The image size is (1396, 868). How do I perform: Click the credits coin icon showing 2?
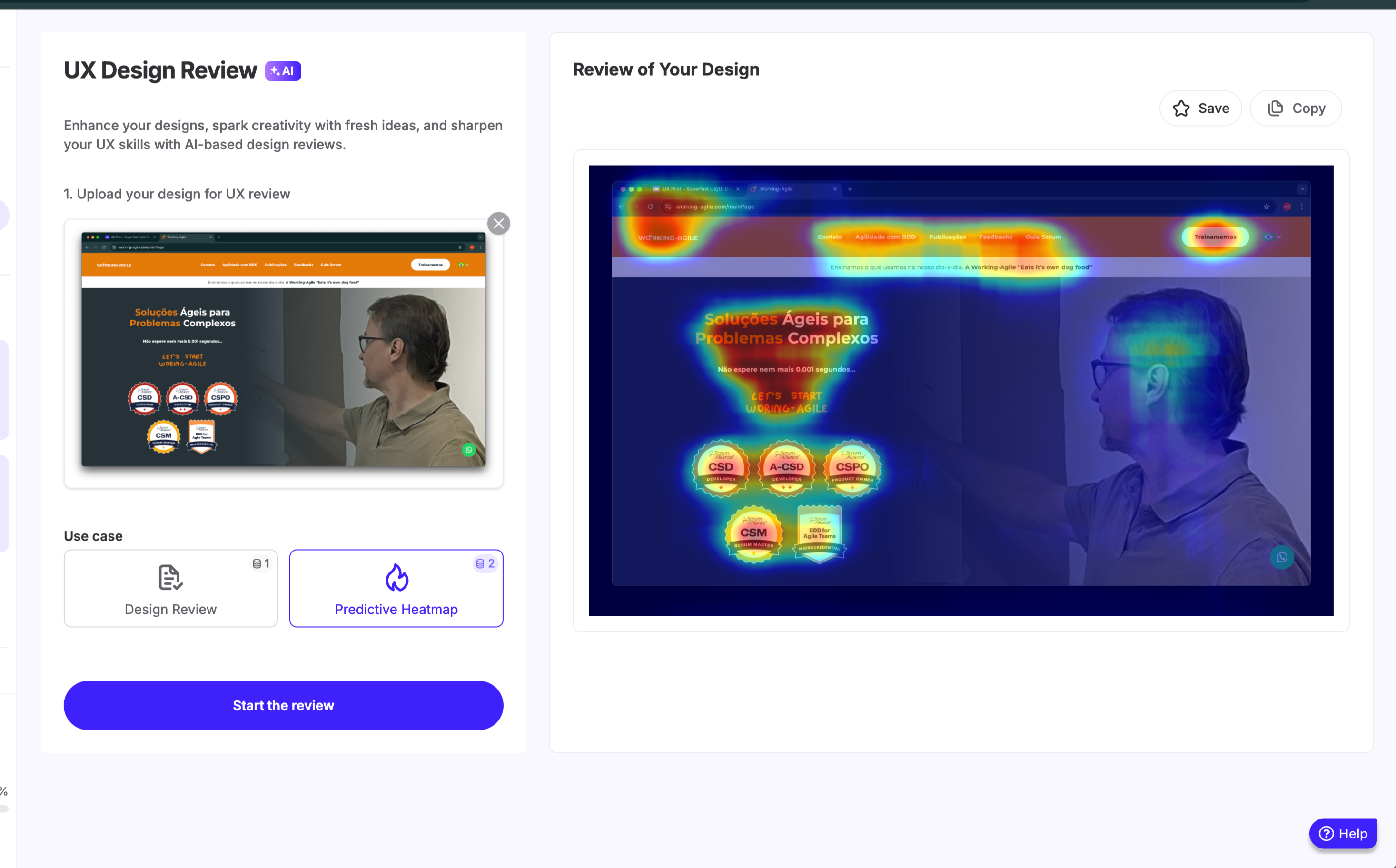[x=480, y=564]
